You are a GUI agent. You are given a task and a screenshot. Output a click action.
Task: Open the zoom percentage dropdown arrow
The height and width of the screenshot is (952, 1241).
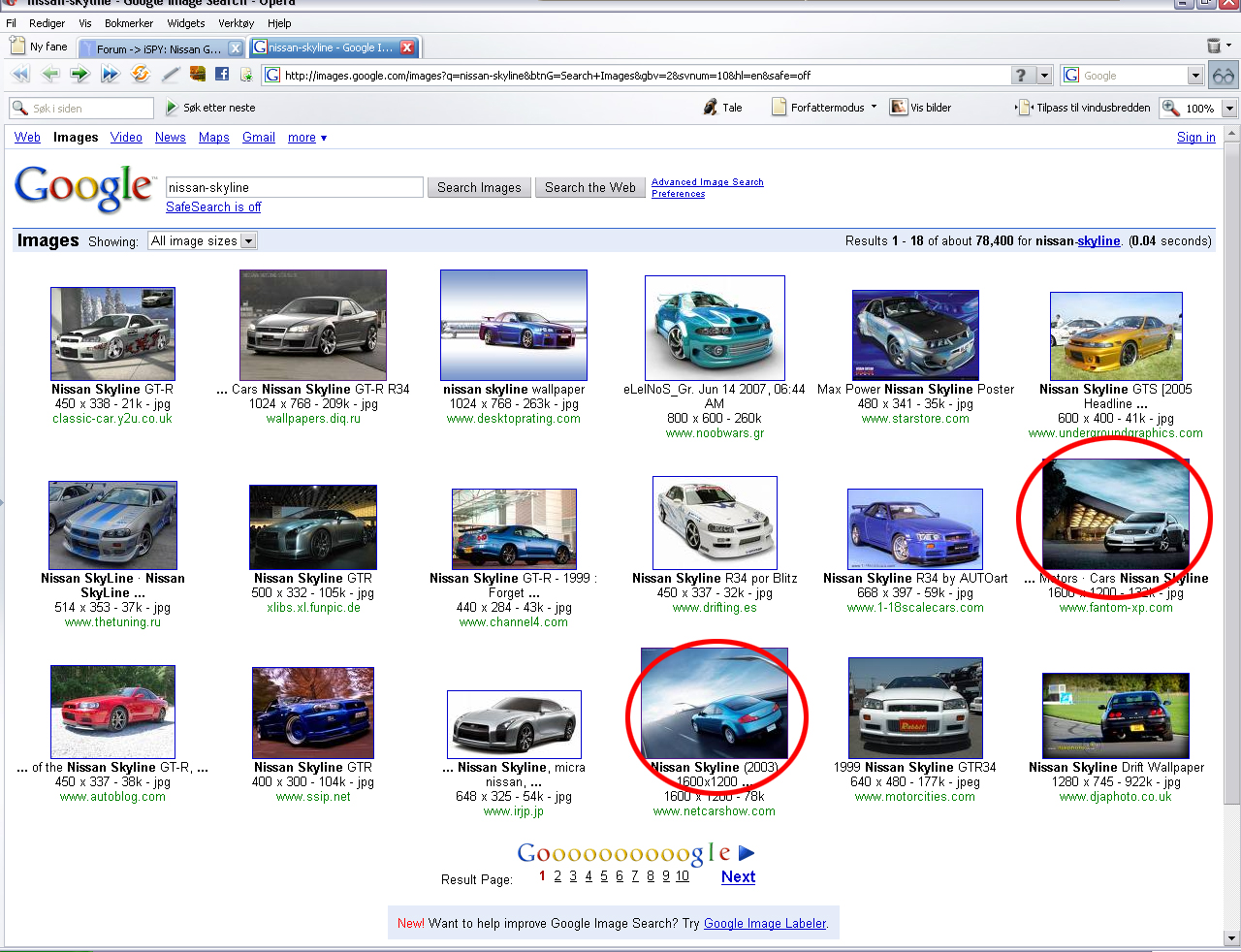(1229, 109)
